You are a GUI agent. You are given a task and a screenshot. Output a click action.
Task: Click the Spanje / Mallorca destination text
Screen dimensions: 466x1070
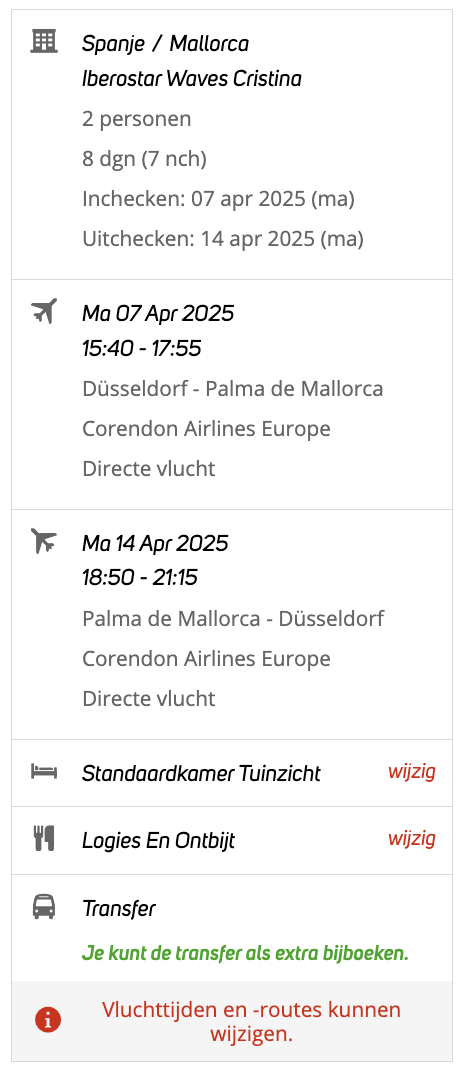(x=165, y=44)
